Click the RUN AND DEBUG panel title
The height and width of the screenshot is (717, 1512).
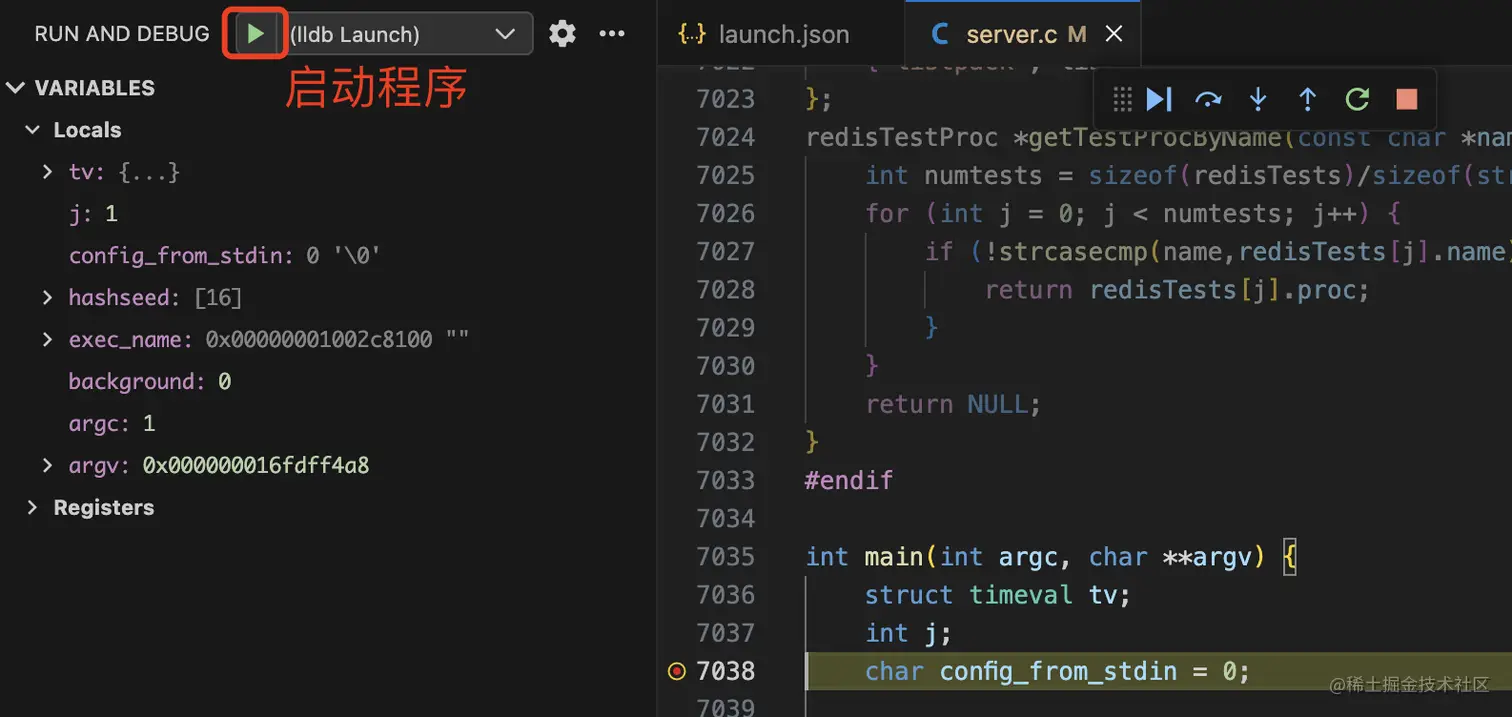pyautogui.click(x=122, y=34)
